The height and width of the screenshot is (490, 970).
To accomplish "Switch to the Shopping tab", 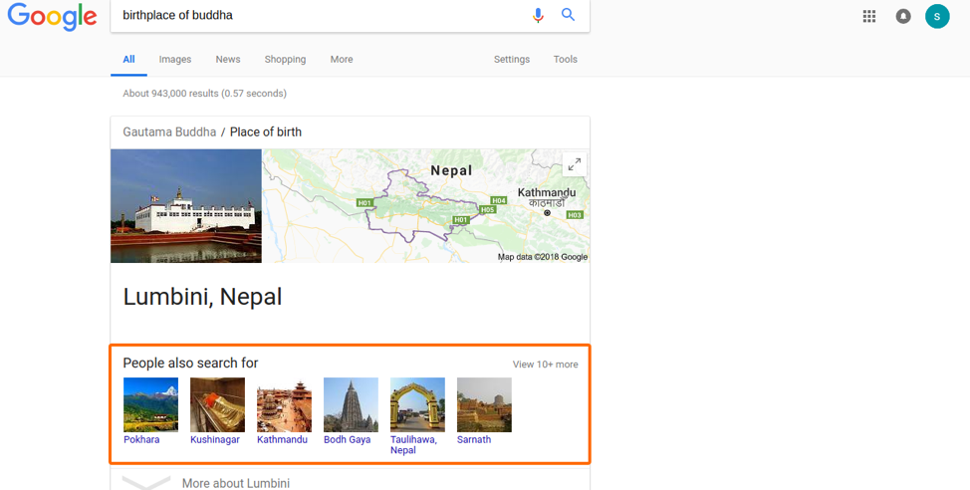I will coord(285,59).
